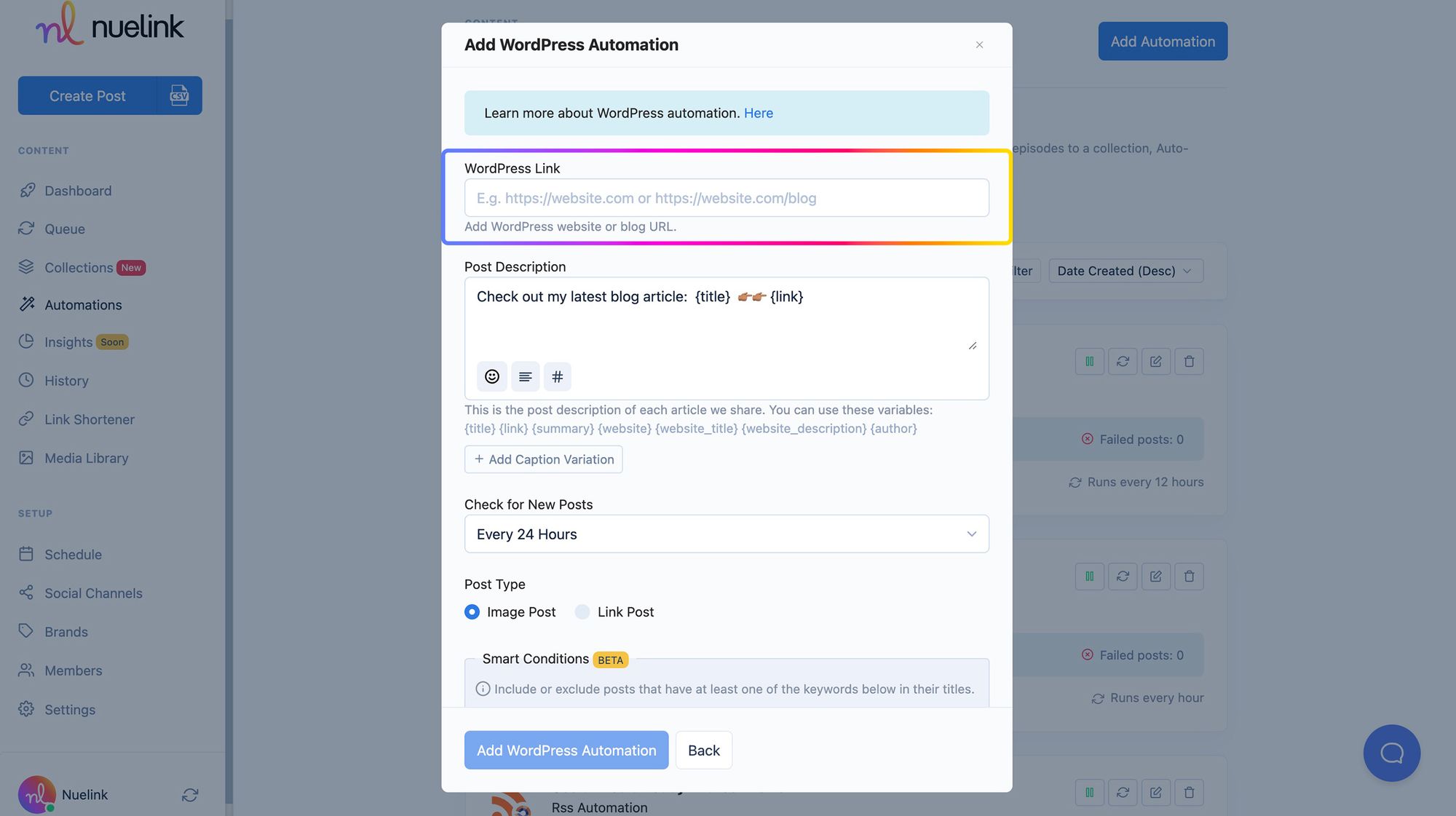The image size is (1456, 816).
Task: Open the Date Created (Desc) sort dropdown
Action: pos(1125,271)
